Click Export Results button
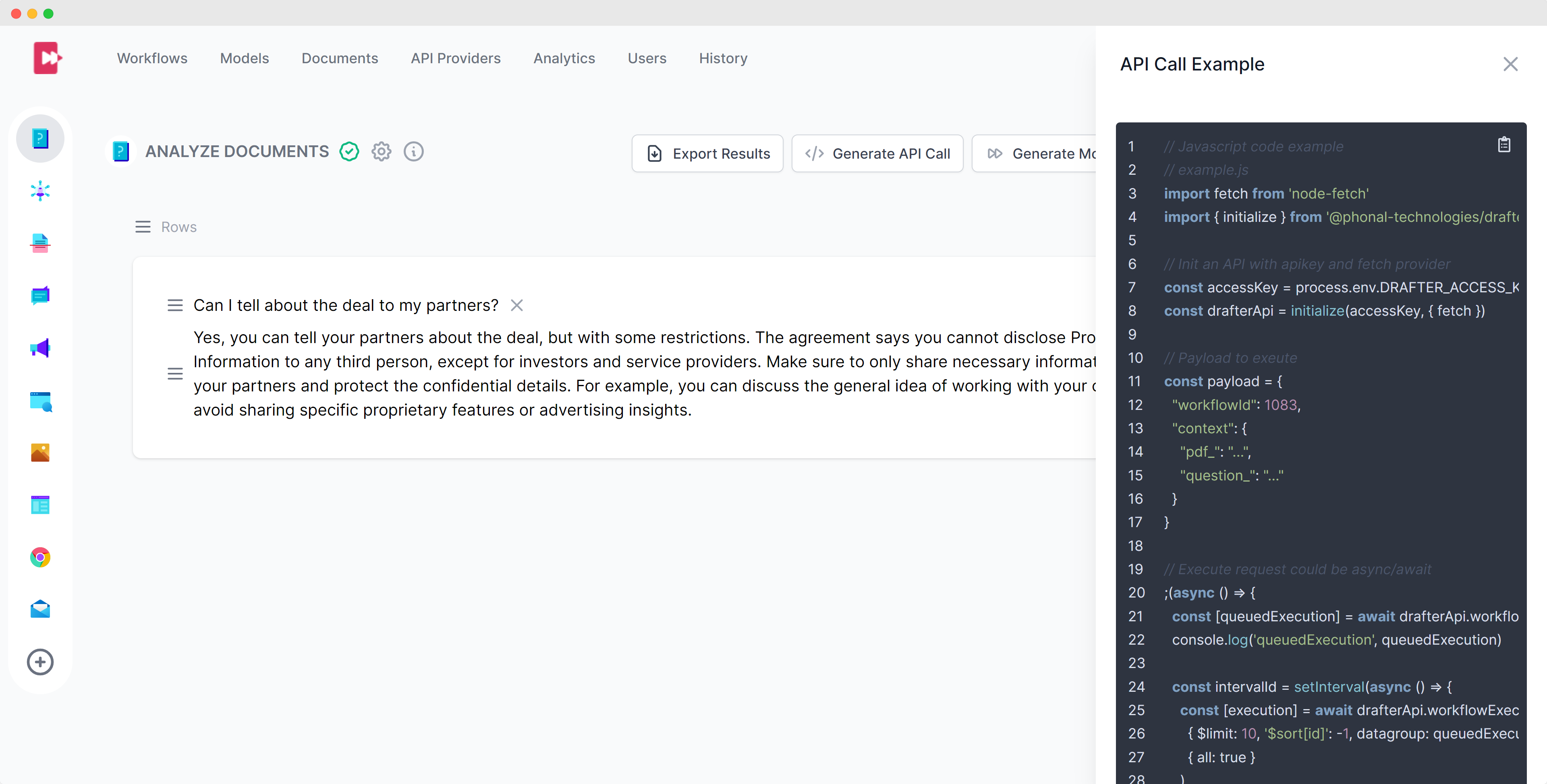Viewport: 1547px width, 784px height. [707, 154]
